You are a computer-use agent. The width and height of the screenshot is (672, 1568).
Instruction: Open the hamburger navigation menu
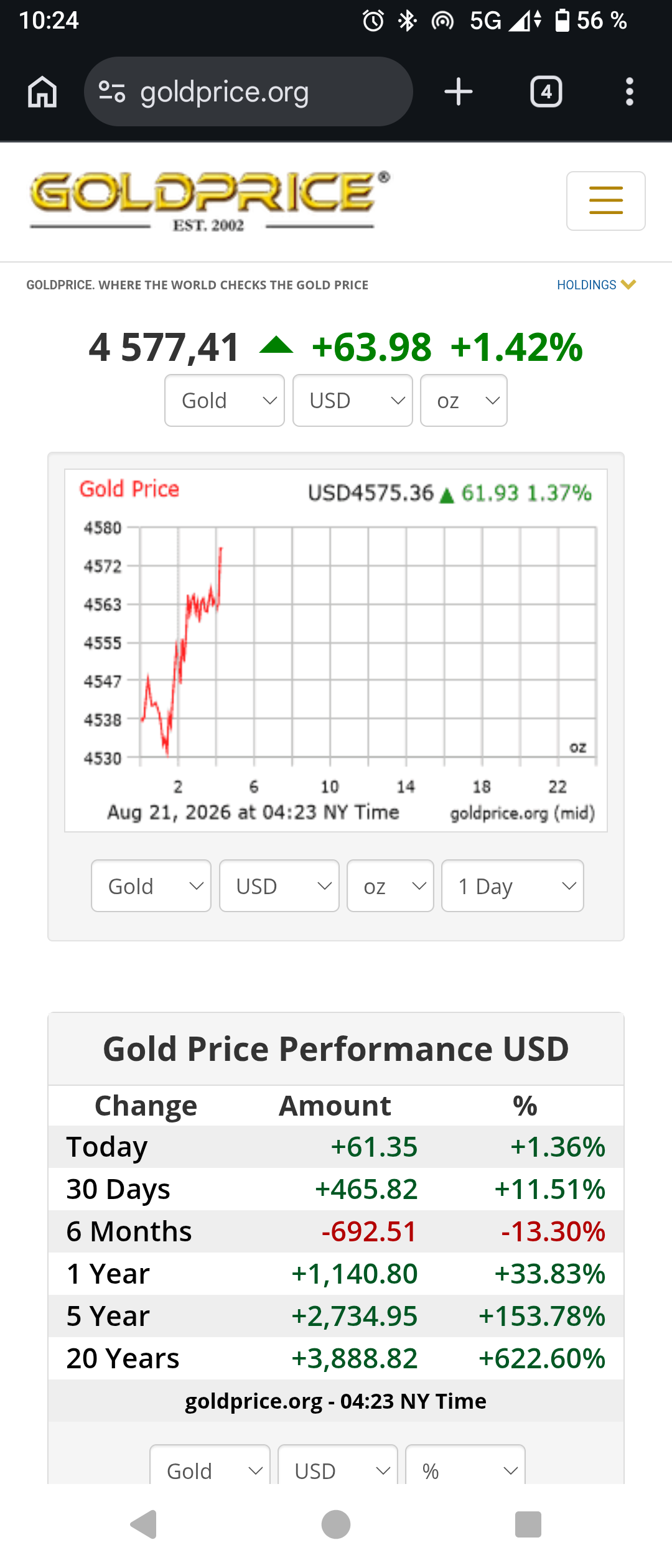tap(606, 201)
